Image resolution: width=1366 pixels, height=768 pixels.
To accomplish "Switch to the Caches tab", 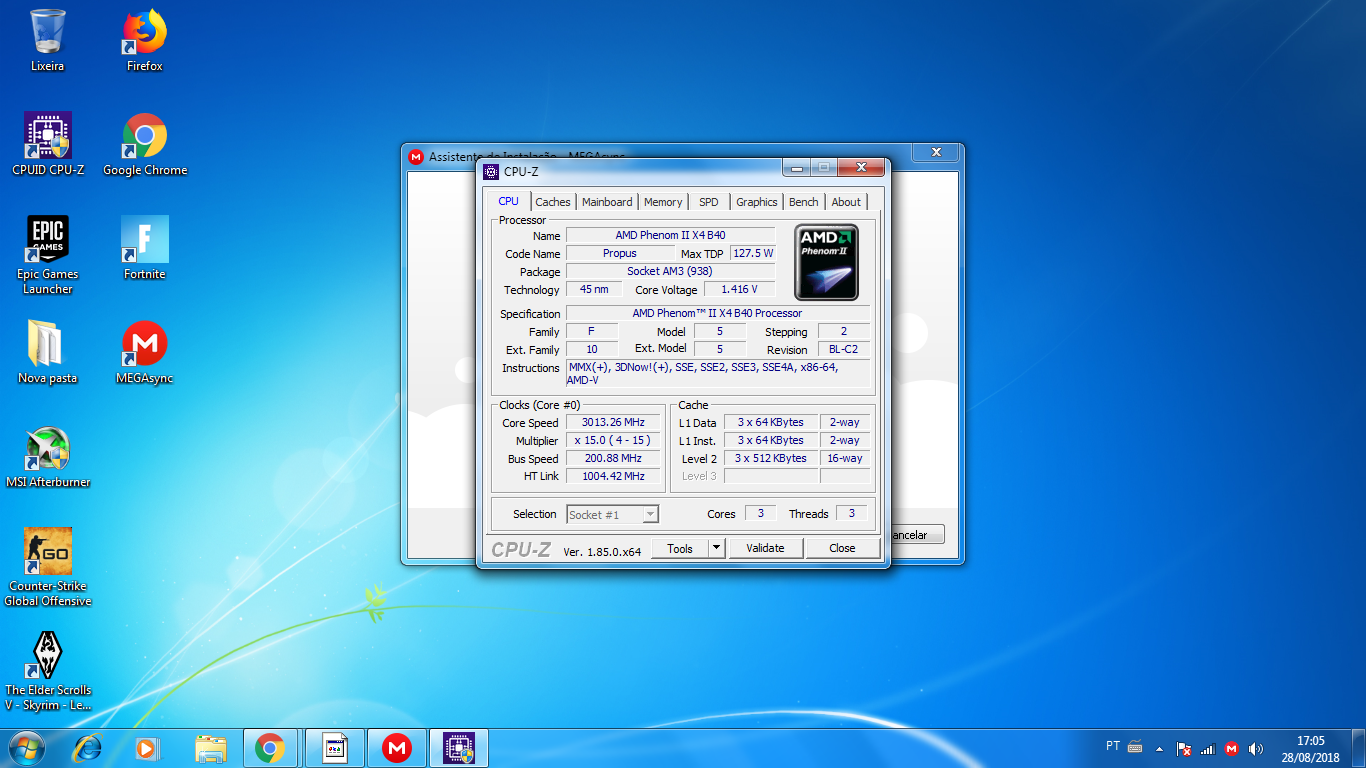I will (552, 202).
